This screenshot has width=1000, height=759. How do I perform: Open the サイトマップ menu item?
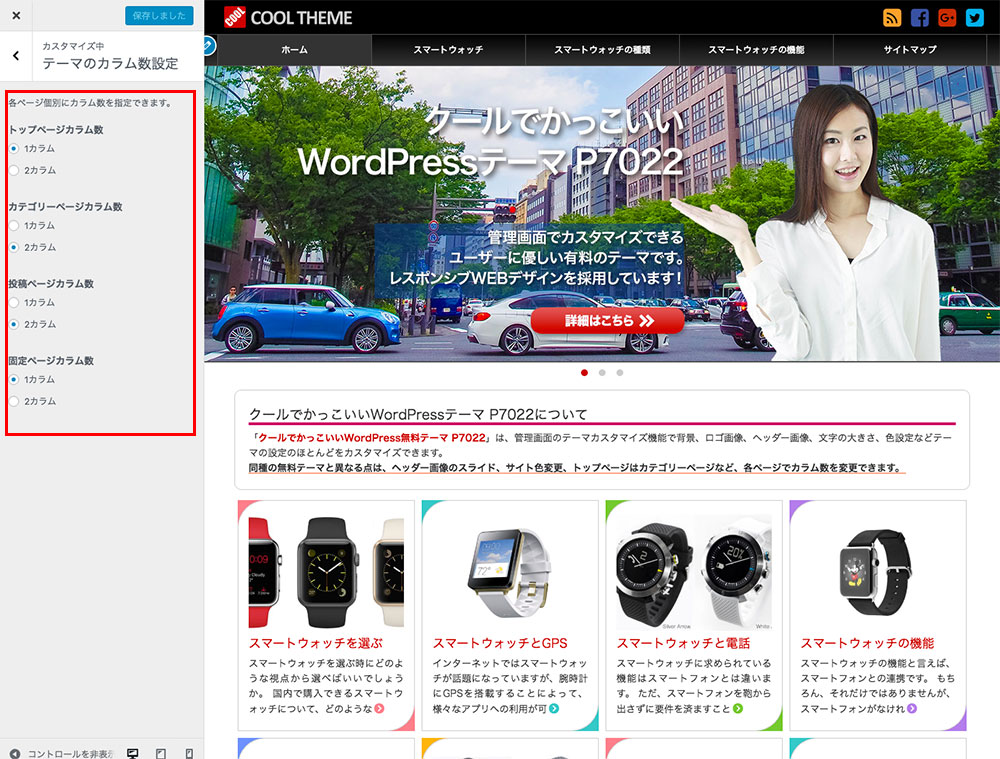pos(910,50)
